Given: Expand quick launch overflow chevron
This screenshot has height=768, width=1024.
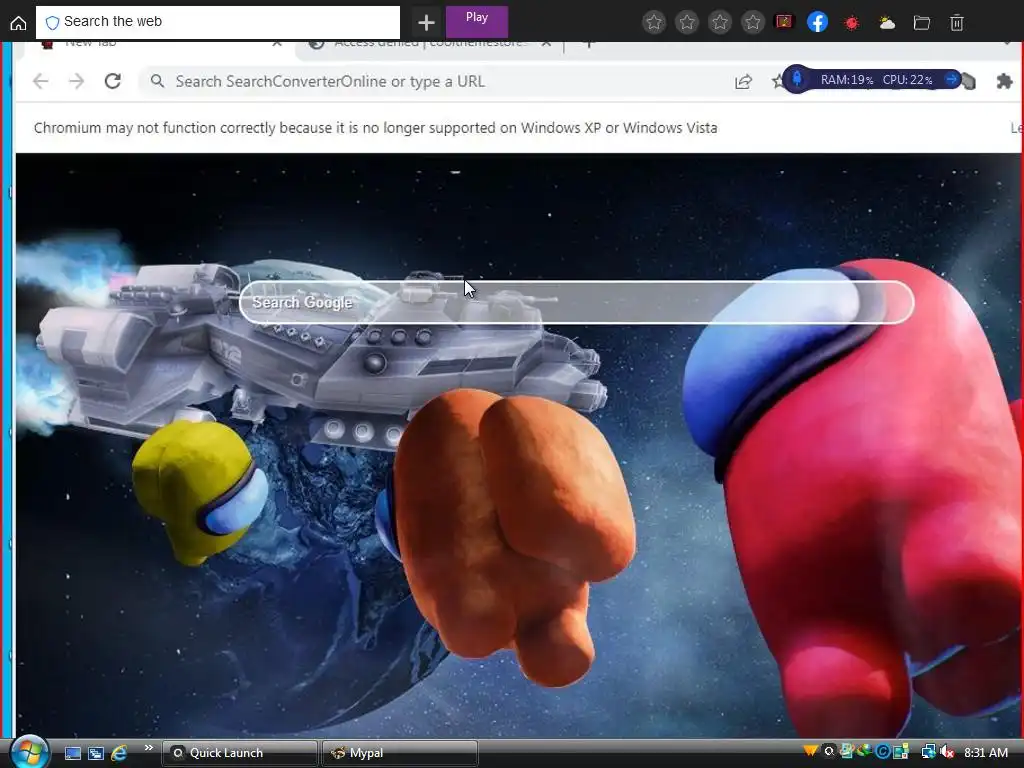Looking at the screenshot, I should [x=148, y=748].
